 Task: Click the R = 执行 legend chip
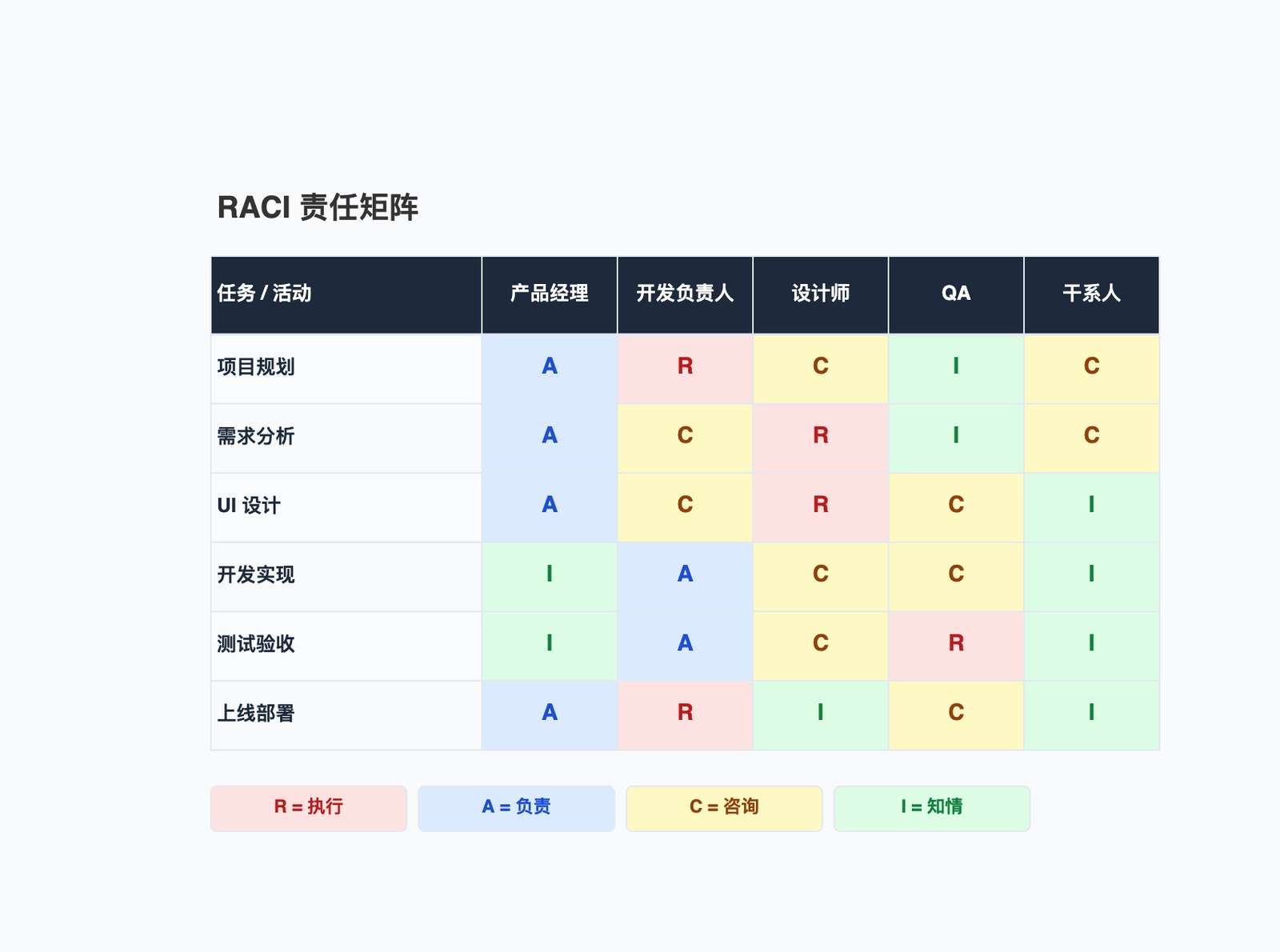[x=308, y=808]
